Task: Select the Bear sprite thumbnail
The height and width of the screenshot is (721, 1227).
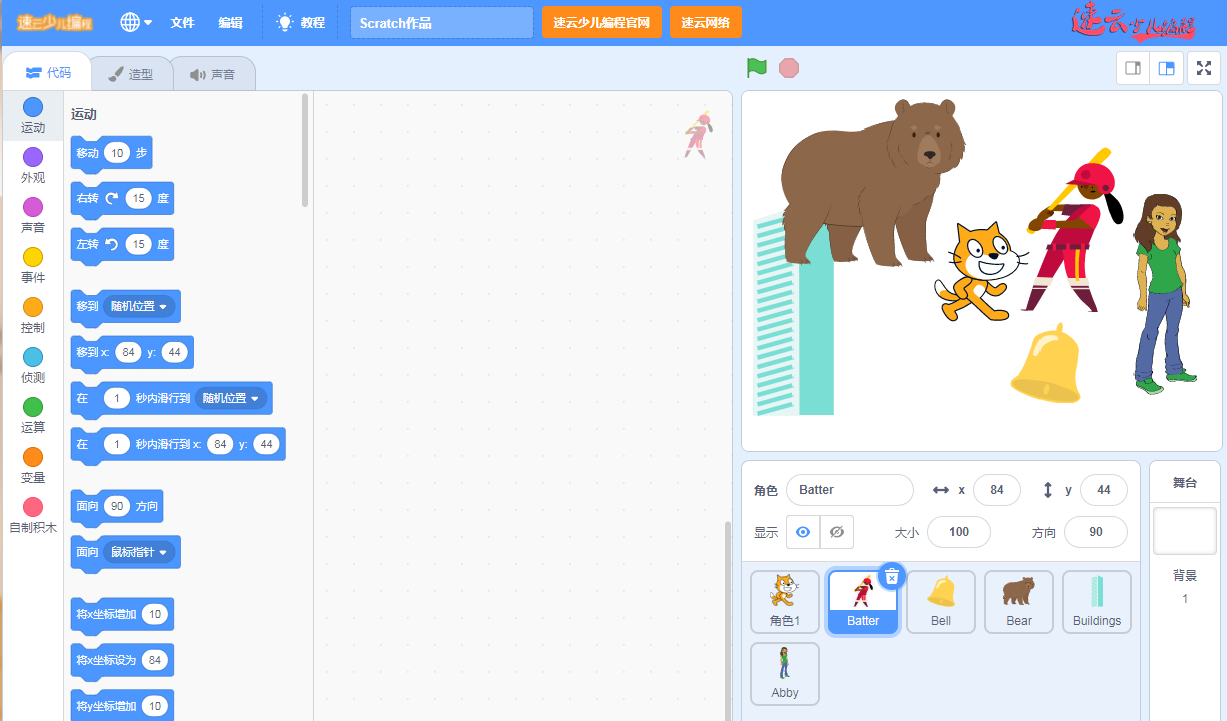Action: pos(1018,601)
